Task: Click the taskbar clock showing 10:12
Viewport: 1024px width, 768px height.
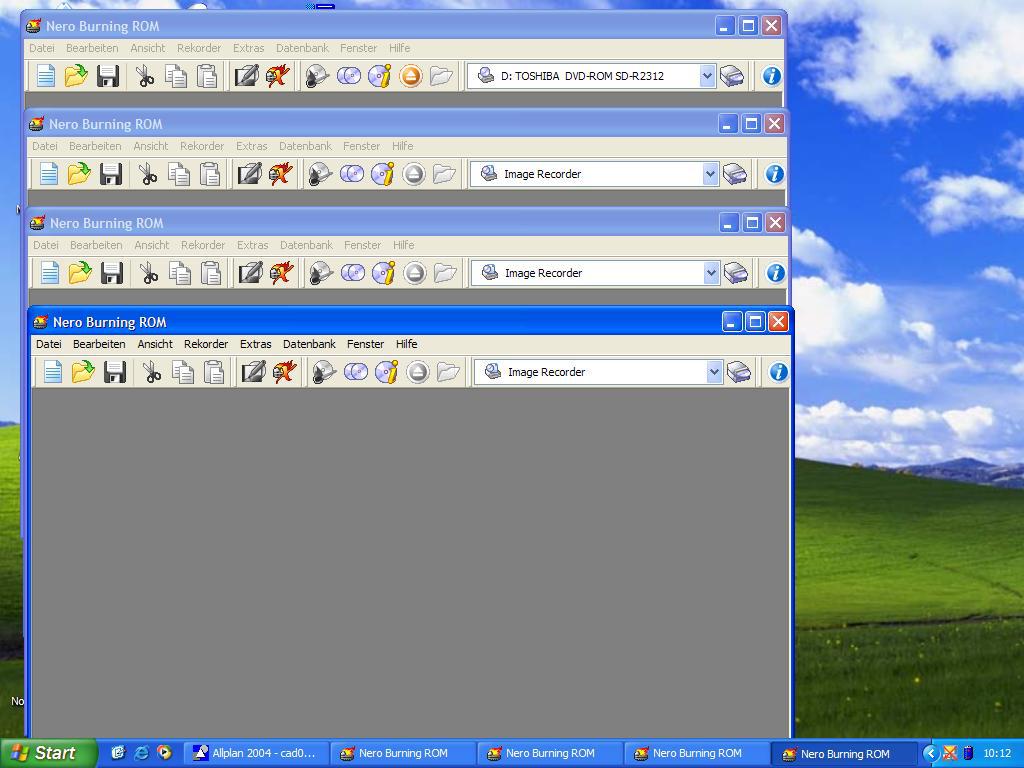Action: (x=996, y=753)
